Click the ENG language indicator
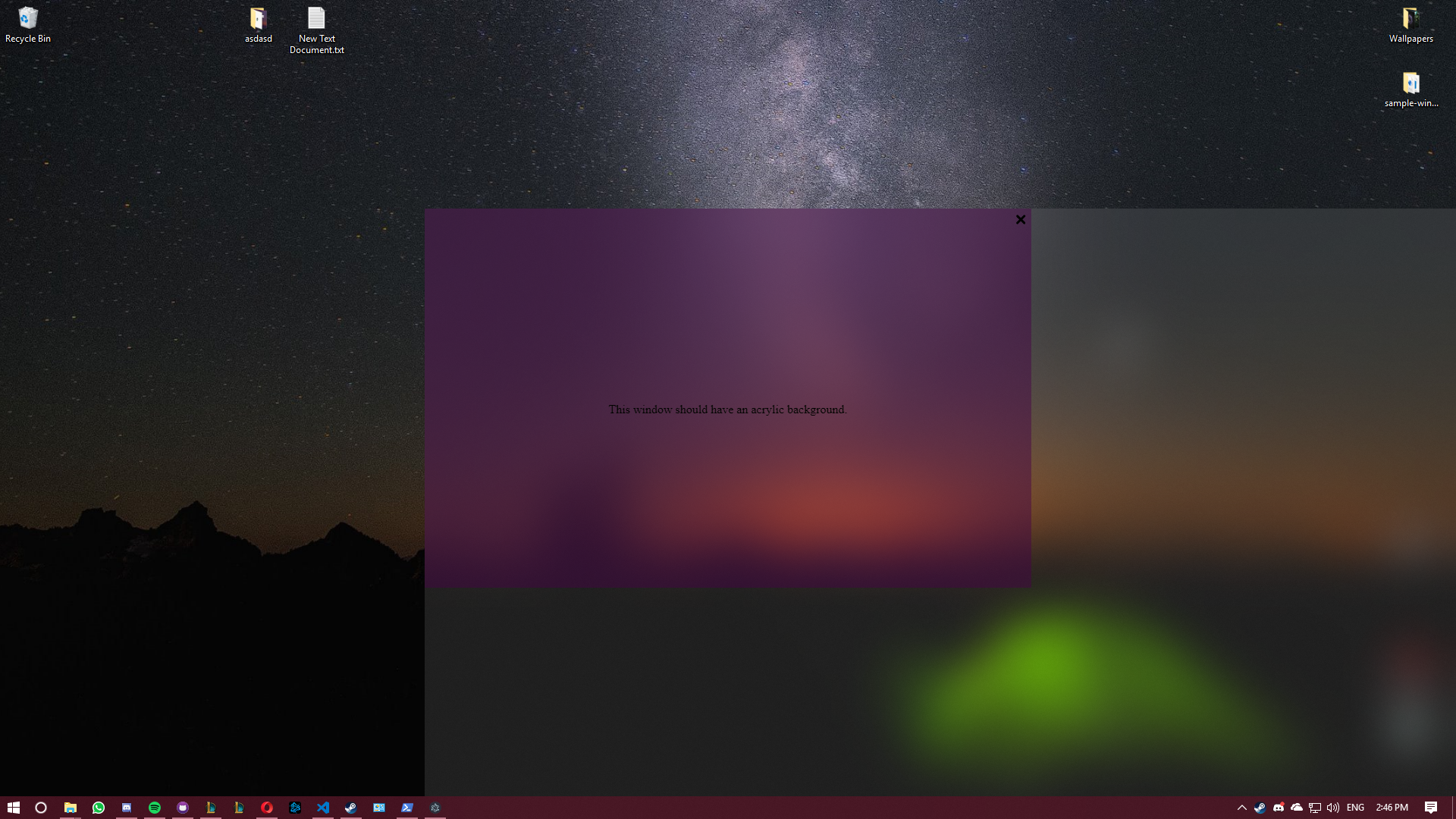The height and width of the screenshot is (819, 1456). [x=1355, y=808]
